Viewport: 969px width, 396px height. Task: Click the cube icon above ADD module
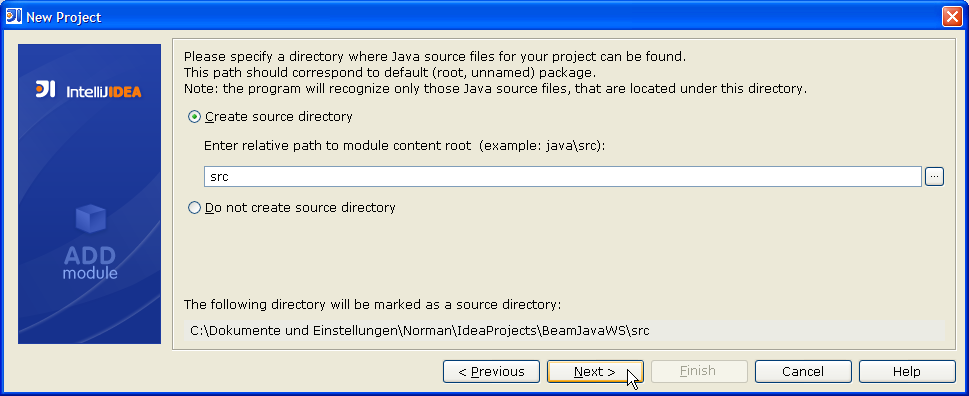tap(91, 219)
